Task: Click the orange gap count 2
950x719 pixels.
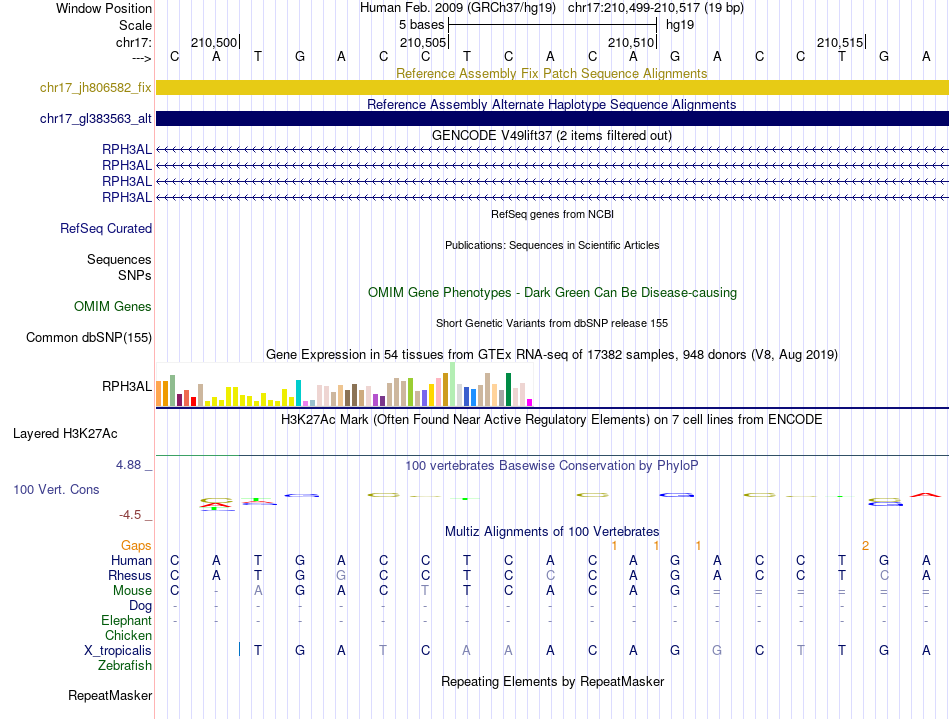Action: [x=865, y=546]
